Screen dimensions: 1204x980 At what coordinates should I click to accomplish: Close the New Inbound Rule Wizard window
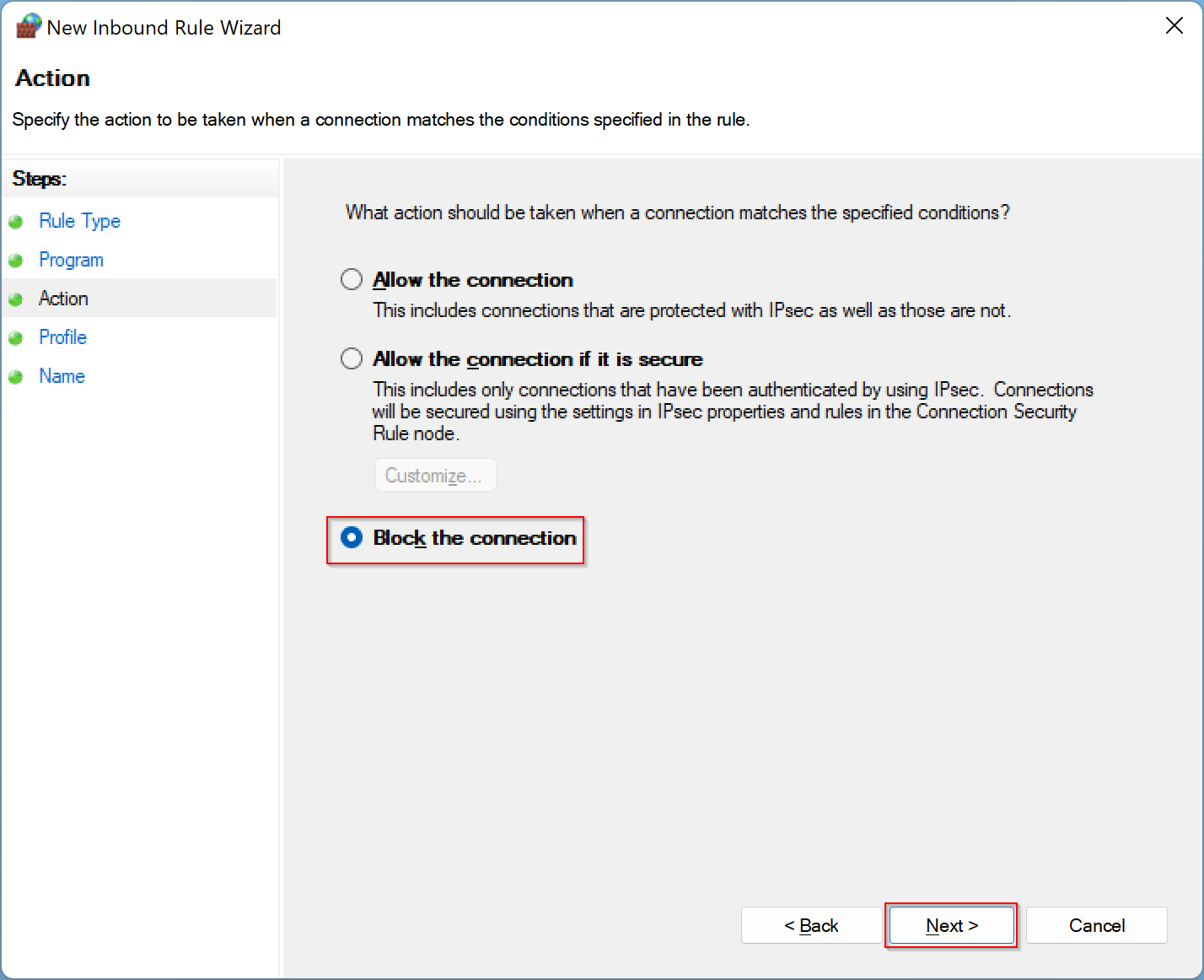1174,25
